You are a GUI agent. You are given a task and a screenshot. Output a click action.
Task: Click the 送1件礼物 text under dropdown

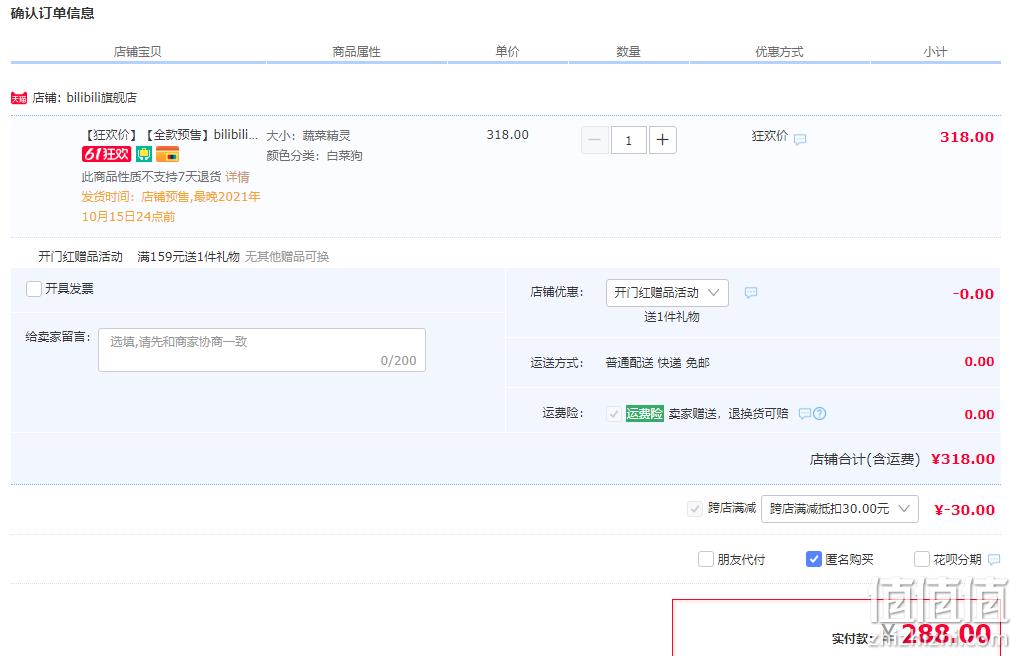tap(671, 317)
